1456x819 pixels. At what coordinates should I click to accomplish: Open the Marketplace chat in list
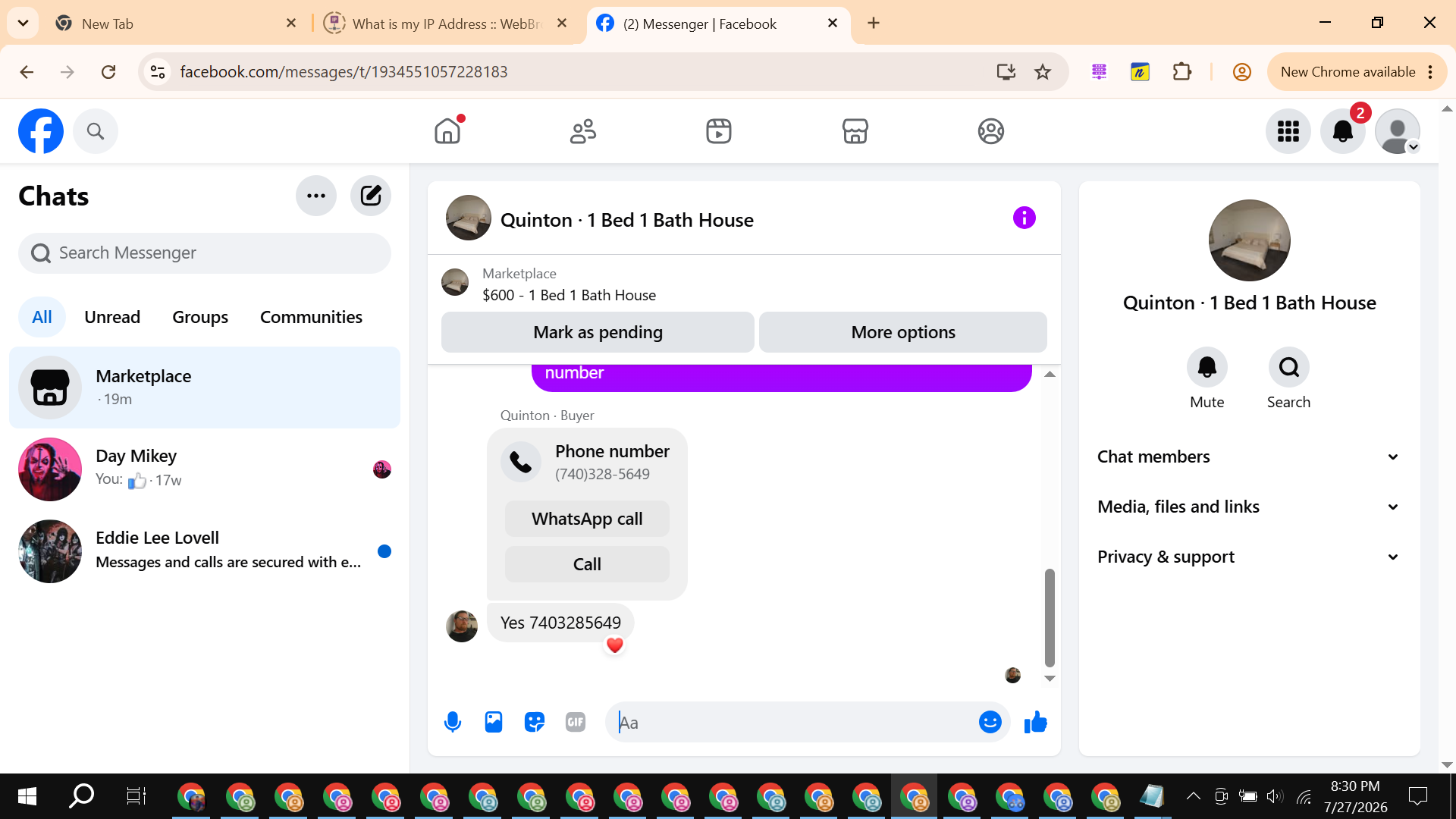click(205, 388)
